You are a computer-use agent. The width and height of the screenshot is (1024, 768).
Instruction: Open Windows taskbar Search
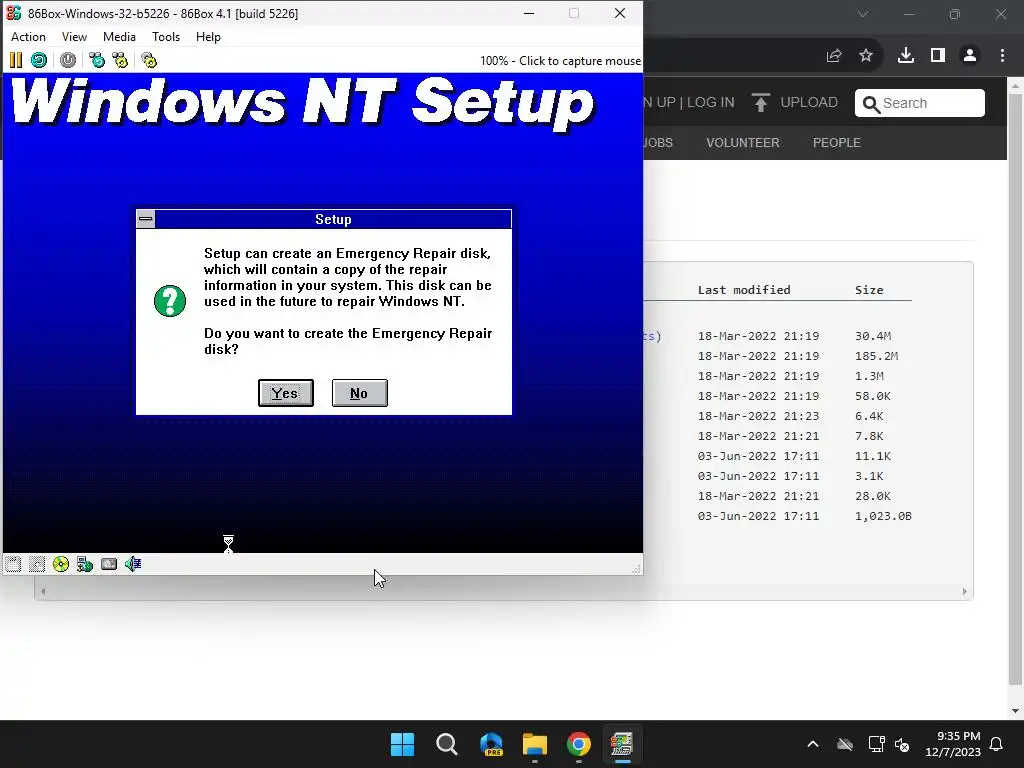(447, 744)
